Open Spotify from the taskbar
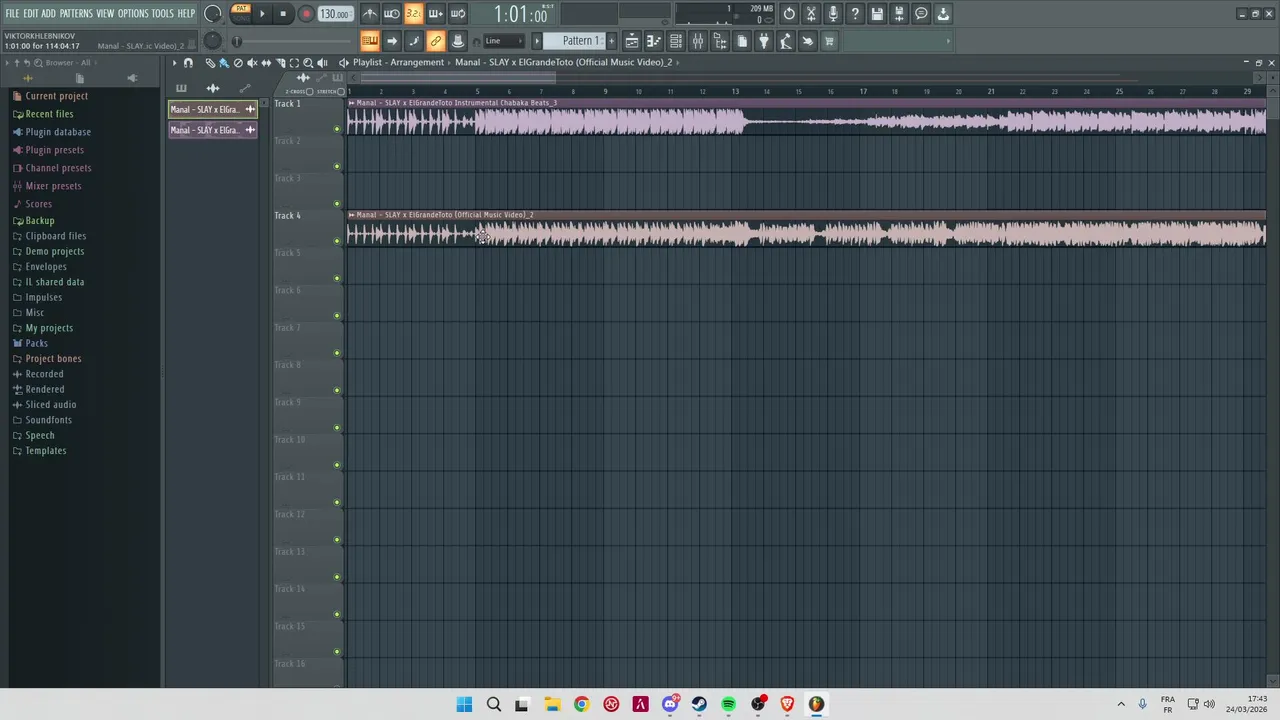The height and width of the screenshot is (720, 1280). click(x=728, y=704)
